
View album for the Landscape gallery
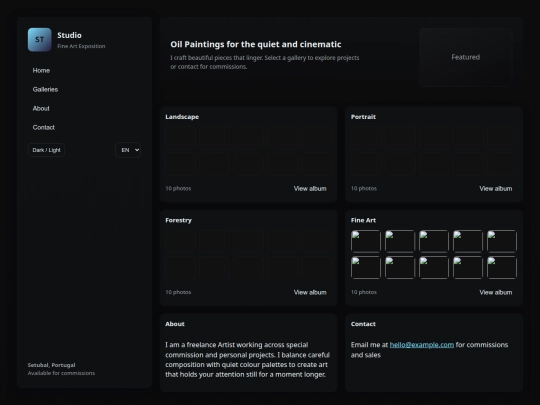[x=310, y=189]
